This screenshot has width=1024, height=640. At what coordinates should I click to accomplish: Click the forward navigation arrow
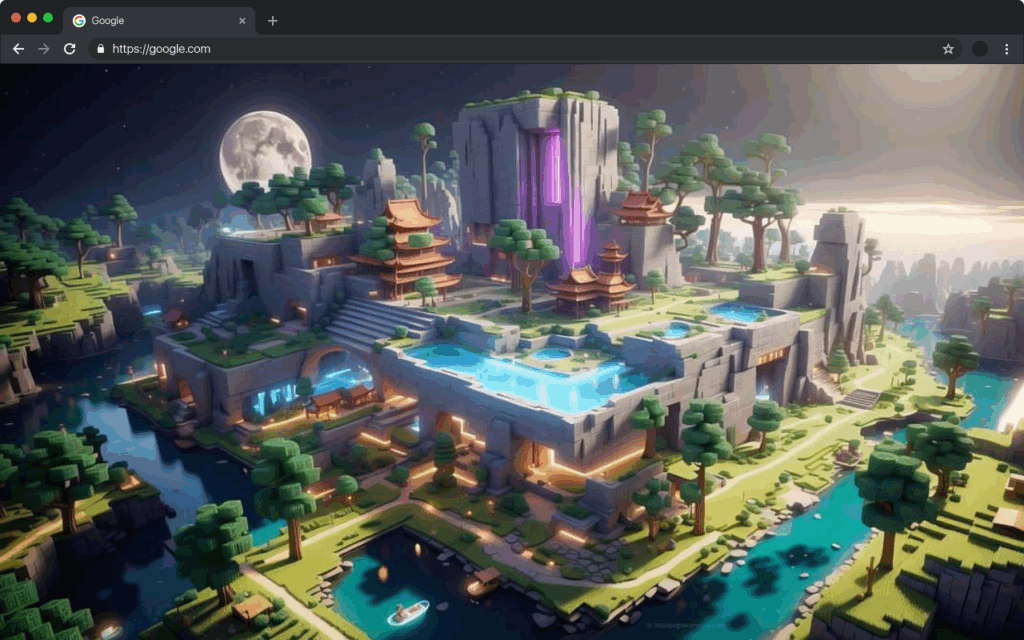point(43,48)
